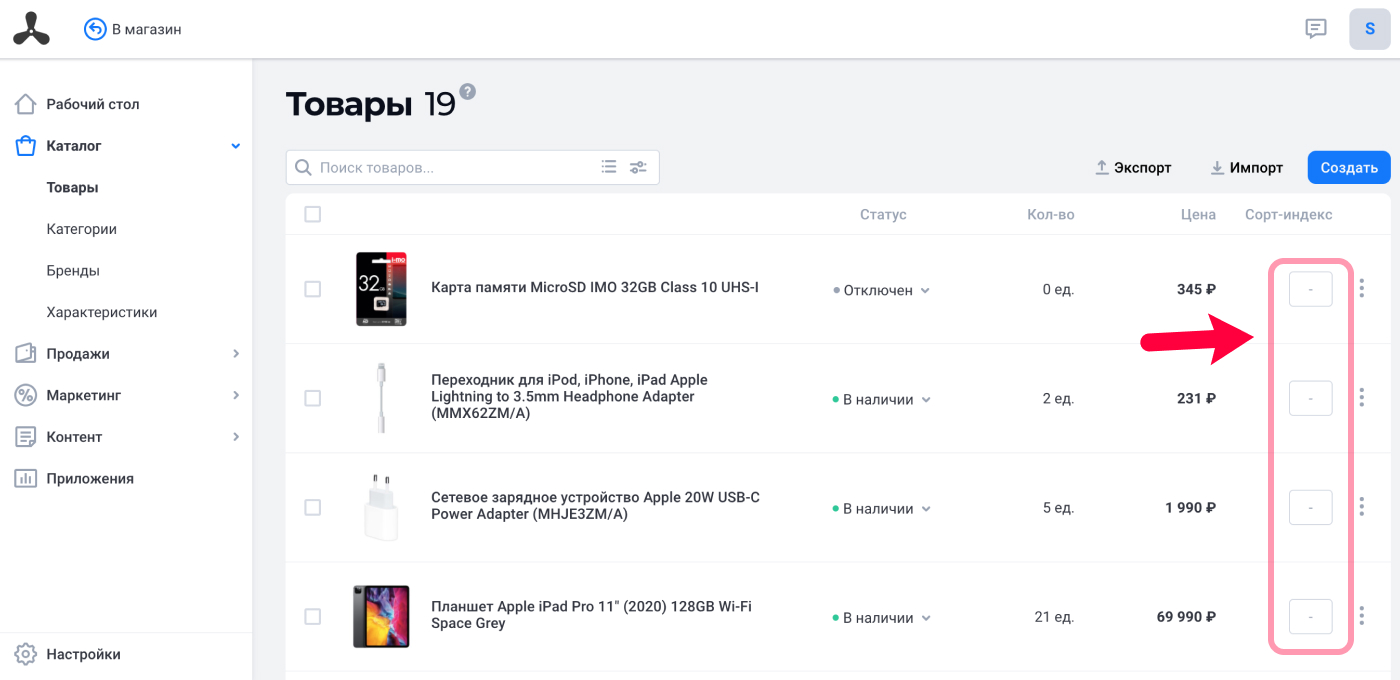Open three-dot menu for Карта памяти MicroSD row
Screen dimensions: 1400x680
1362,288
